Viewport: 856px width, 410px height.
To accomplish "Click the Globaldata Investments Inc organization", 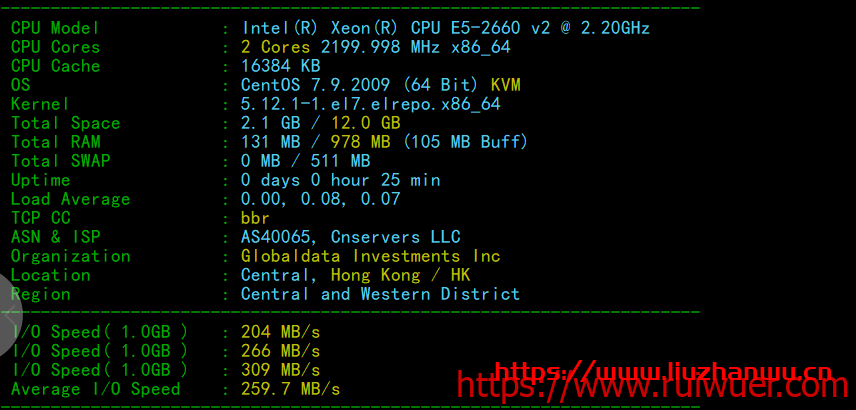I will pyautogui.click(x=370, y=256).
